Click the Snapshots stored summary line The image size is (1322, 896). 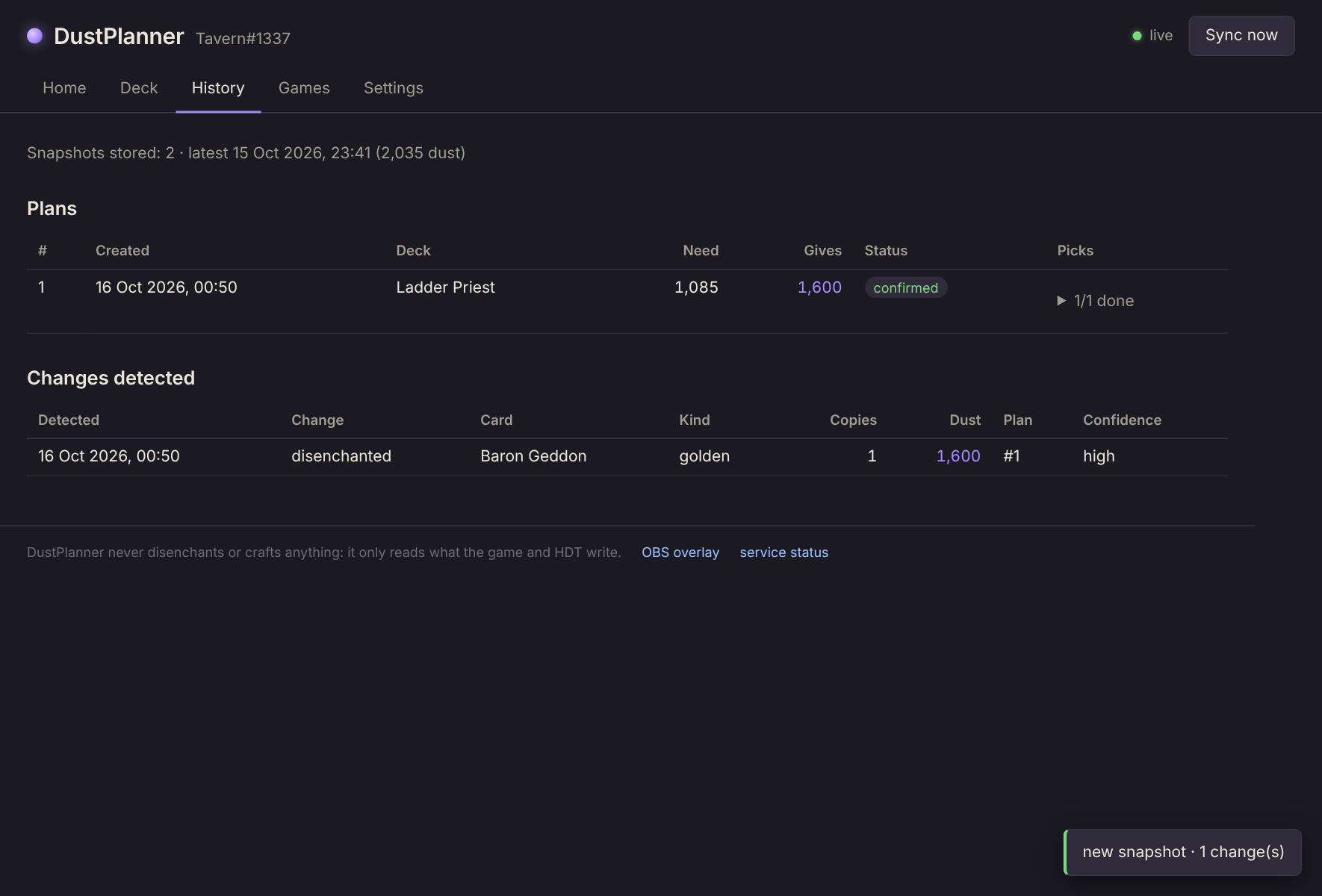click(x=246, y=153)
